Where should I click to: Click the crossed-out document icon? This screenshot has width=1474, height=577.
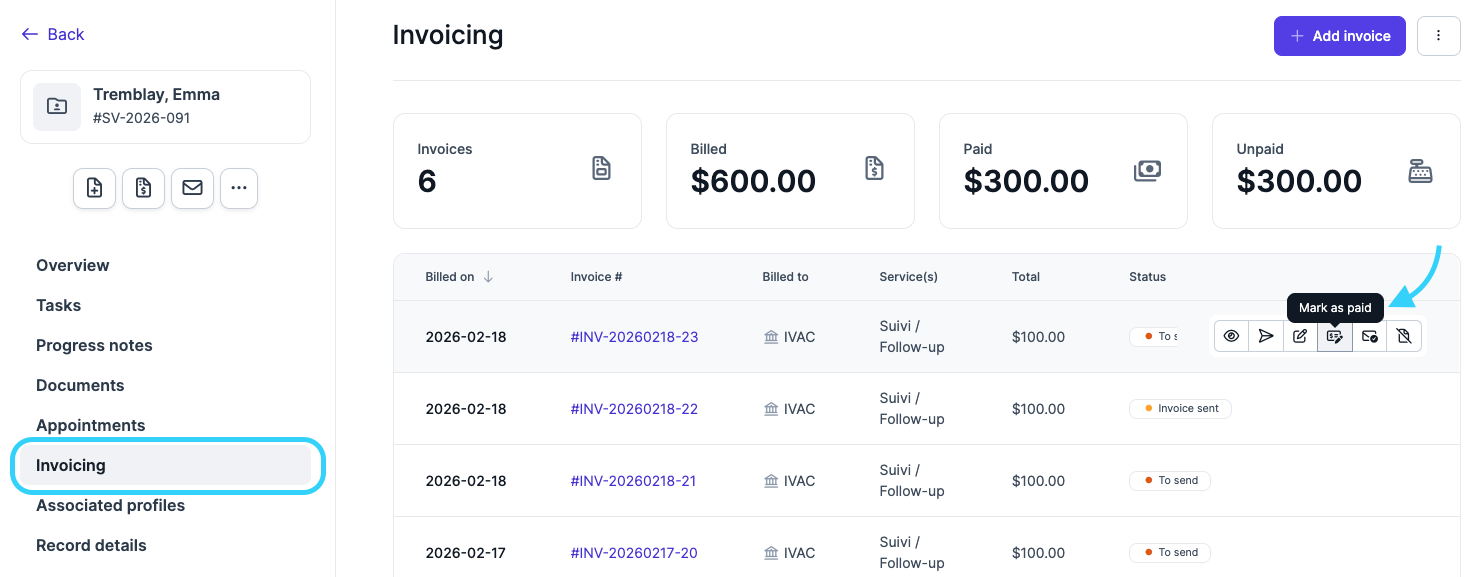point(1404,337)
